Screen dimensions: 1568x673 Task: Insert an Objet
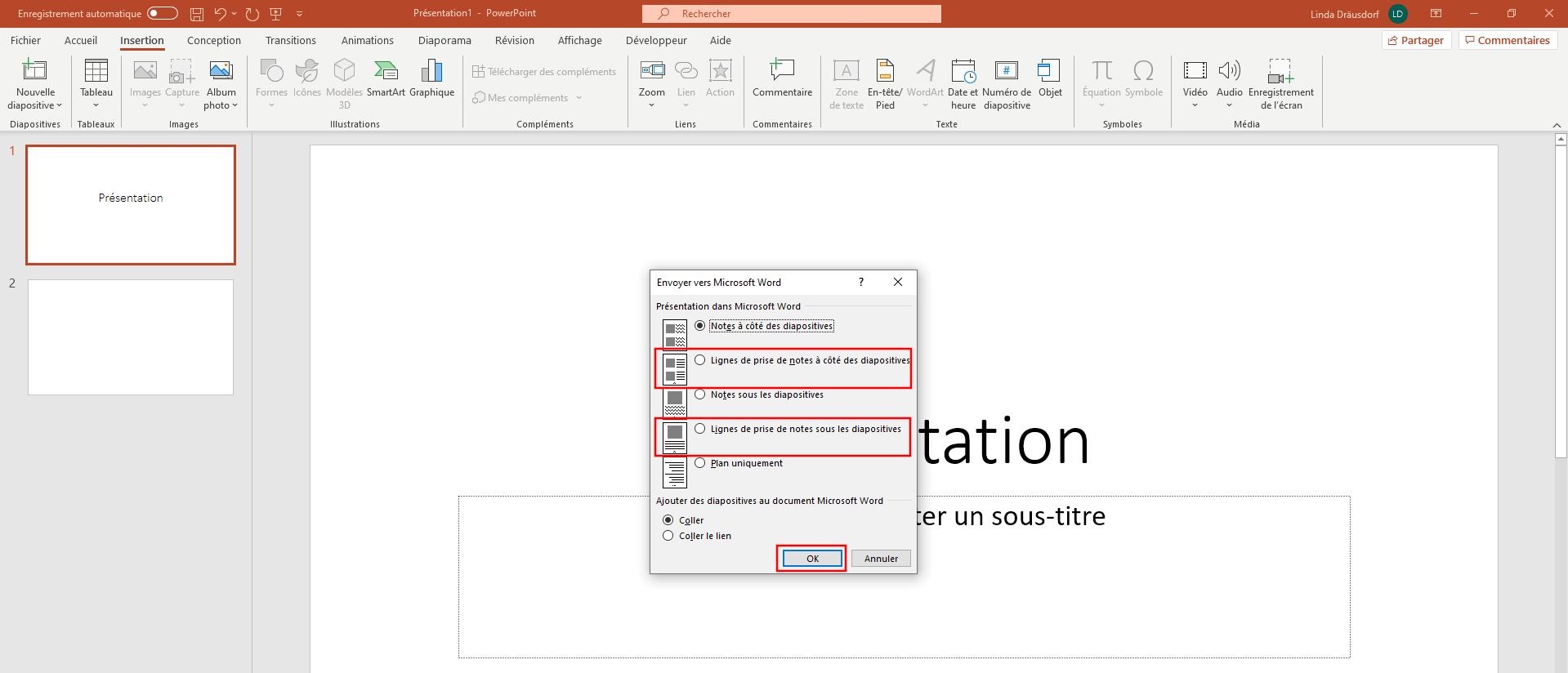point(1050,78)
